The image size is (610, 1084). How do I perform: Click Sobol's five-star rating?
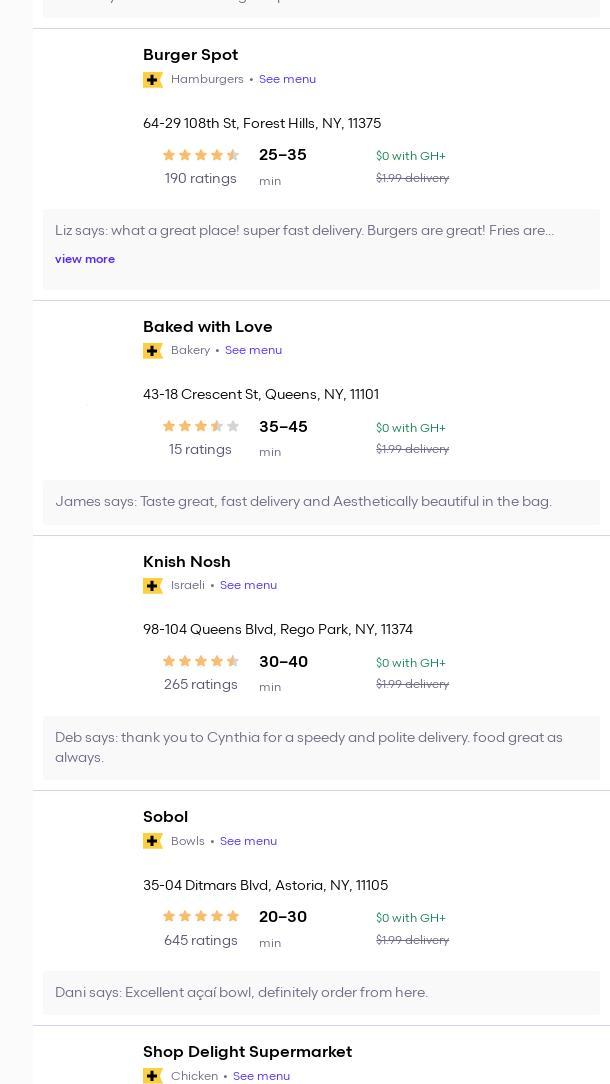(x=201, y=917)
